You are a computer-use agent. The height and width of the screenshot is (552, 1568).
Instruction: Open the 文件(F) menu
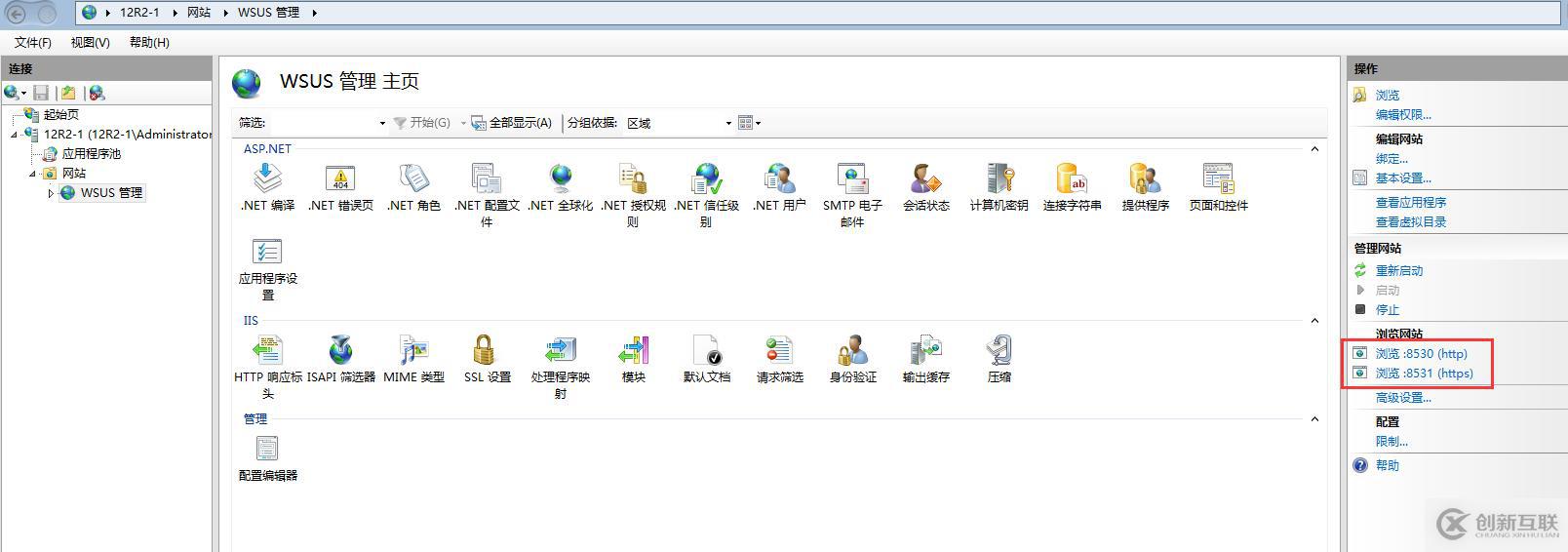pyautogui.click(x=33, y=43)
